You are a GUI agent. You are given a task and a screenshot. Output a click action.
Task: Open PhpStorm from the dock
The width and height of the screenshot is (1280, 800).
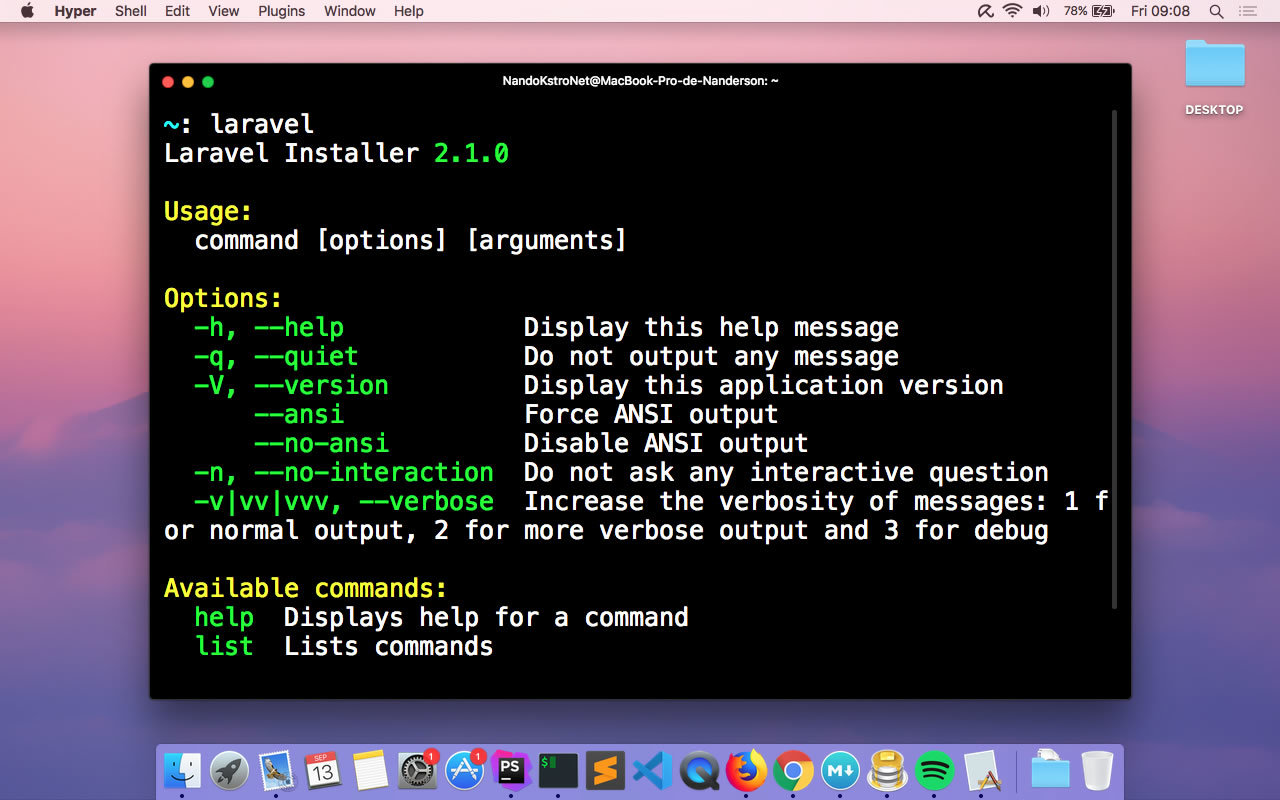tap(511, 771)
